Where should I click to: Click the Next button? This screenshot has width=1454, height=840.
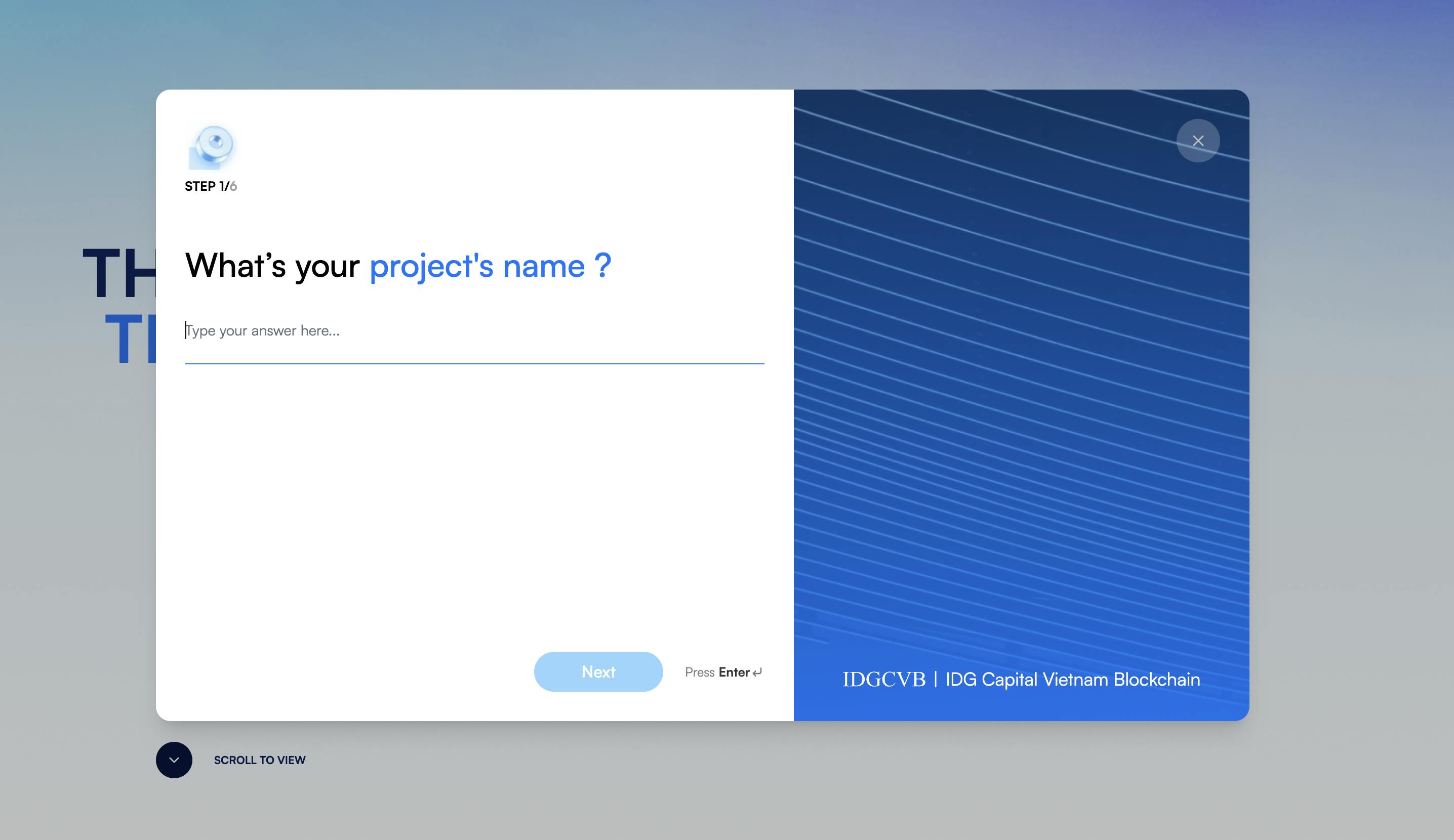598,671
